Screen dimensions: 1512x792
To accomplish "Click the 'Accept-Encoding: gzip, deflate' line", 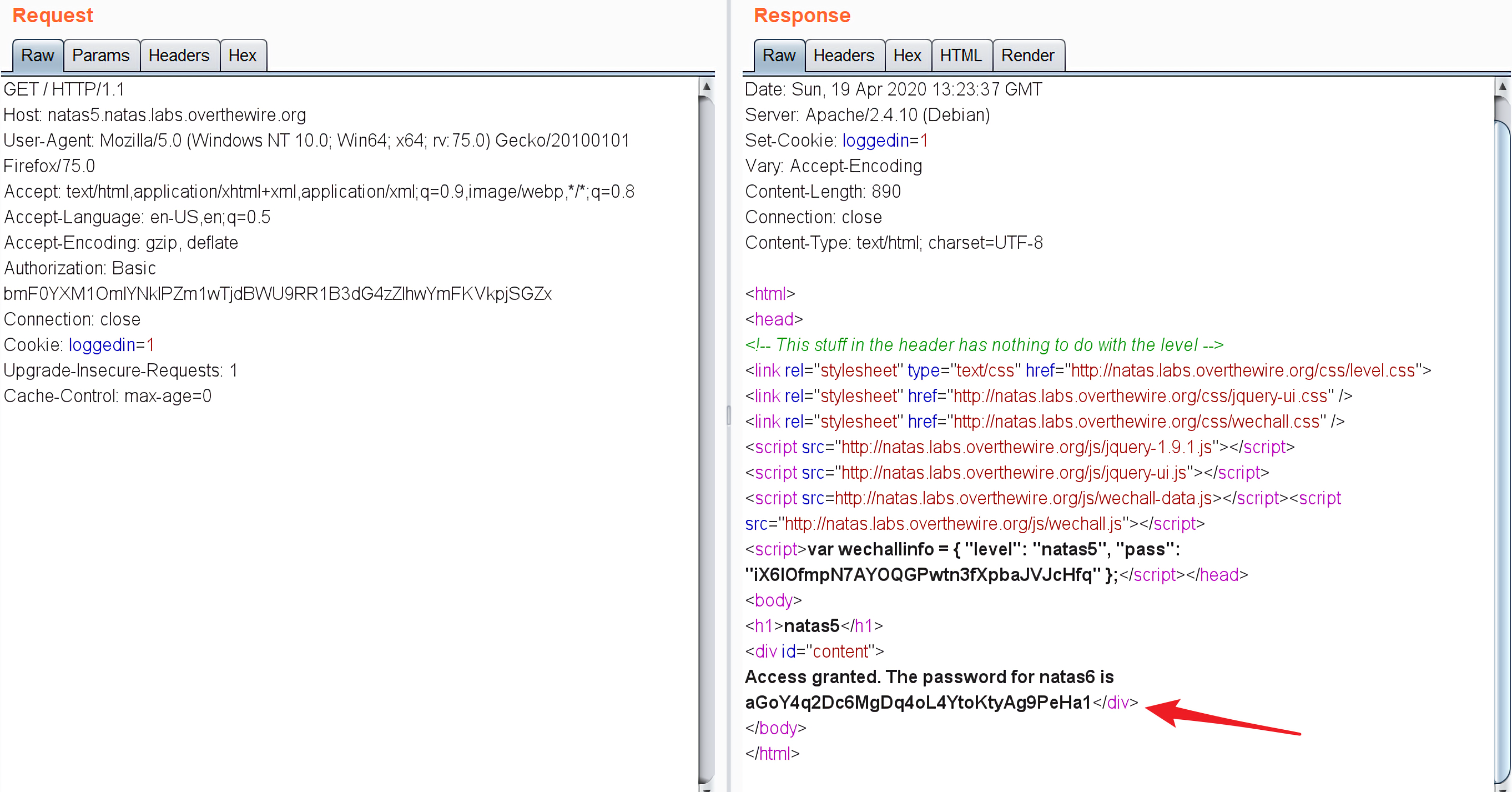I will 121,243.
